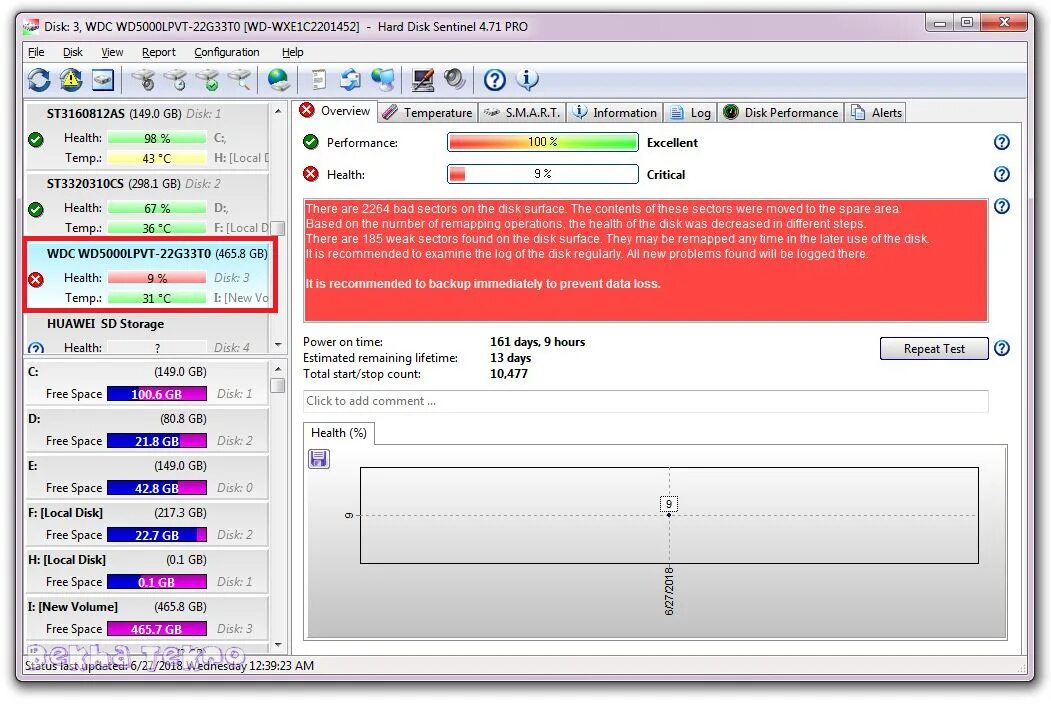
Task: Click the send report arrows icon
Action: coord(350,80)
